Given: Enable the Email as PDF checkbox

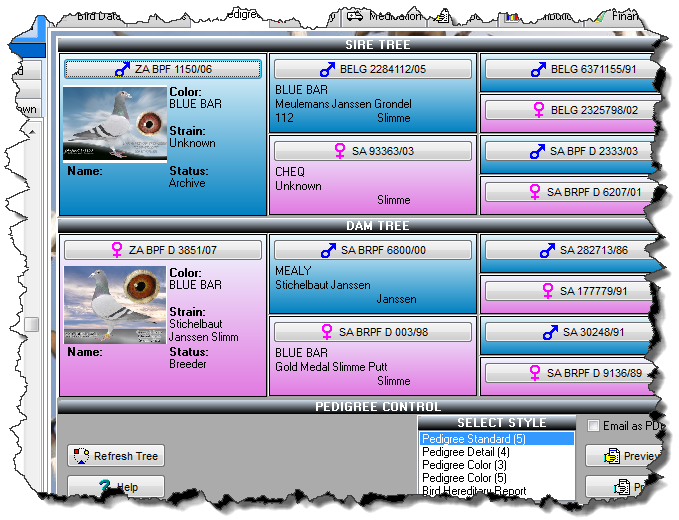Looking at the screenshot, I should pyautogui.click(x=594, y=426).
